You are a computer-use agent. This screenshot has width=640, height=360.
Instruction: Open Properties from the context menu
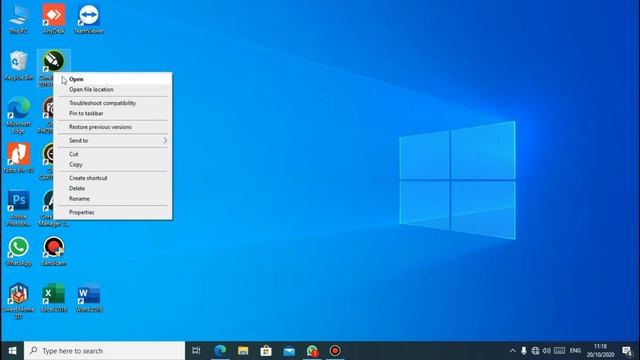tap(113, 212)
